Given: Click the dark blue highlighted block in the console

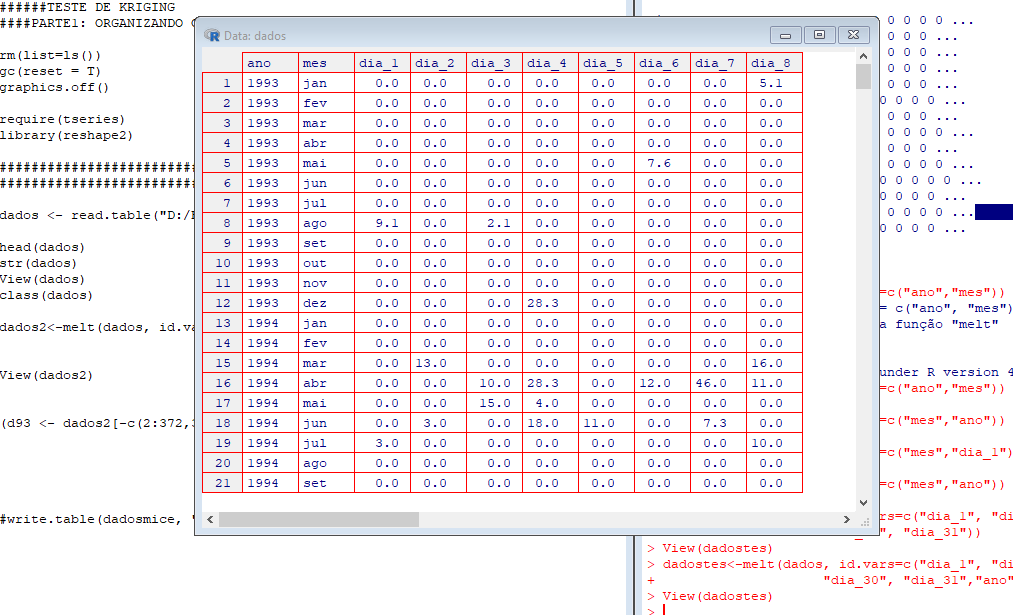Looking at the screenshot, I should [994, 212].
